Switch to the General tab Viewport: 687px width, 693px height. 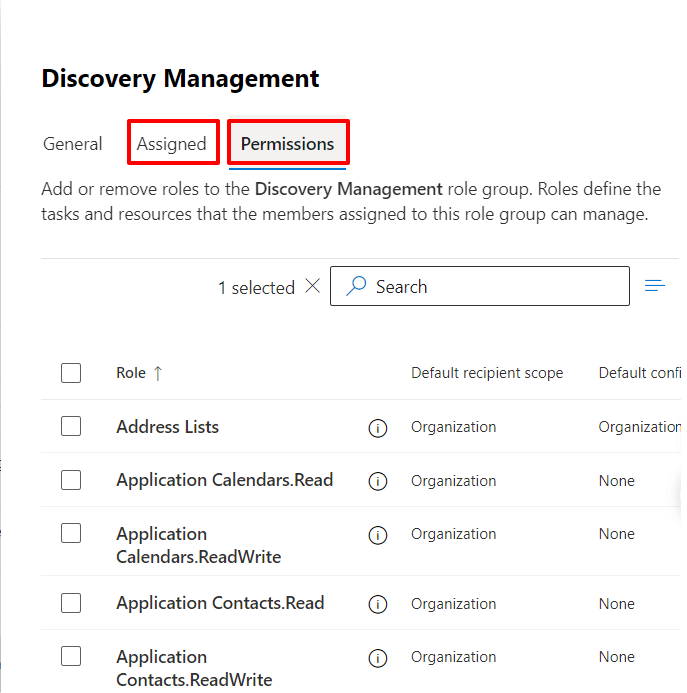(x=72, y=144)
